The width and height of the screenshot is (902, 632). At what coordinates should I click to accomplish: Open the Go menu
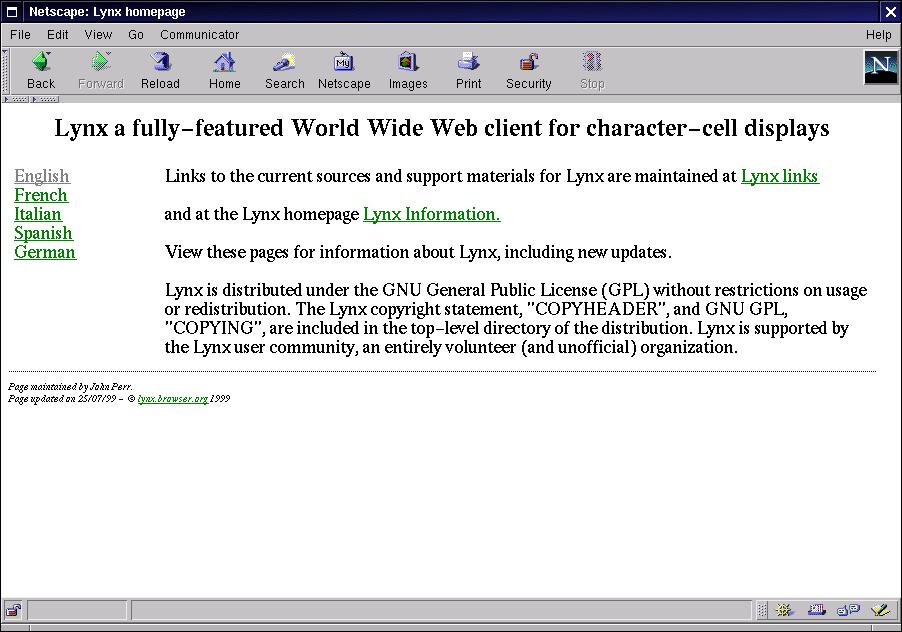click(136, 35)
